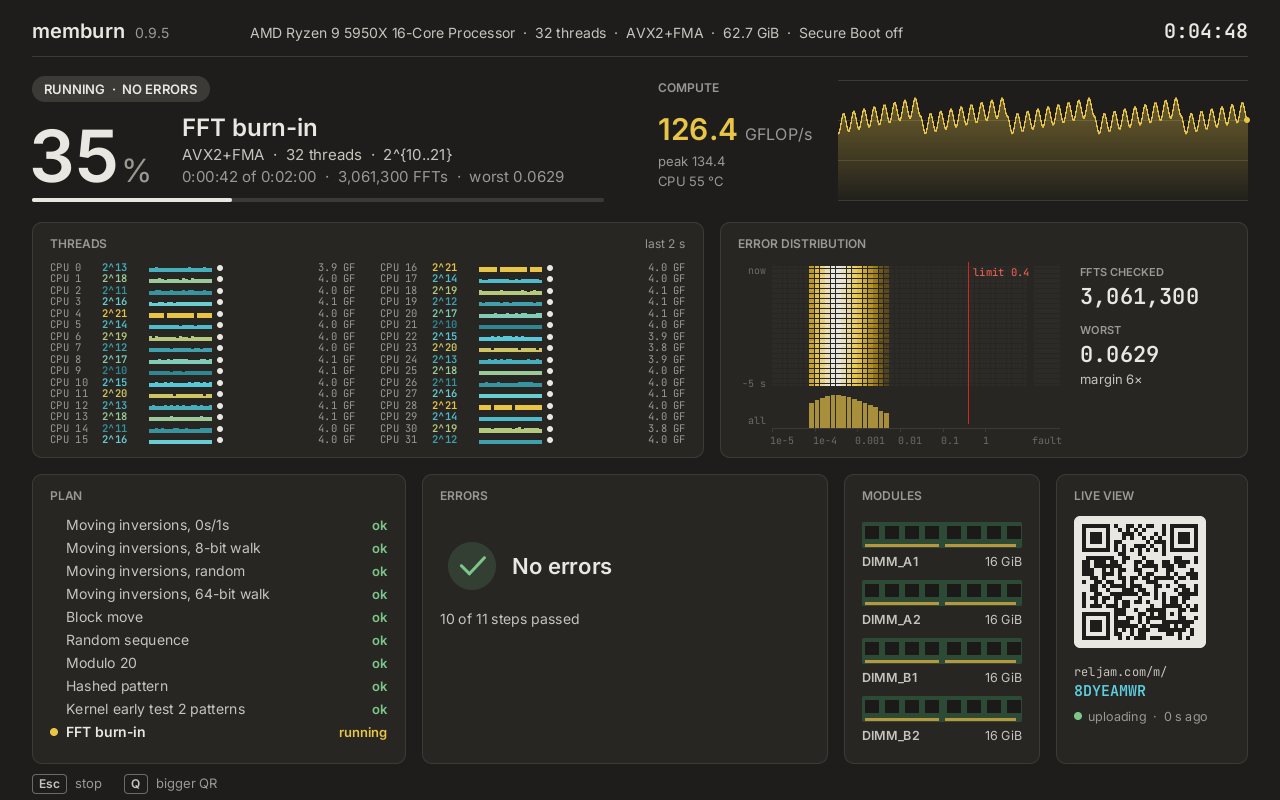Click the GFLOP/s compute graph
This screenshot has width=1280, height=800.
[x=1043, y=140]
